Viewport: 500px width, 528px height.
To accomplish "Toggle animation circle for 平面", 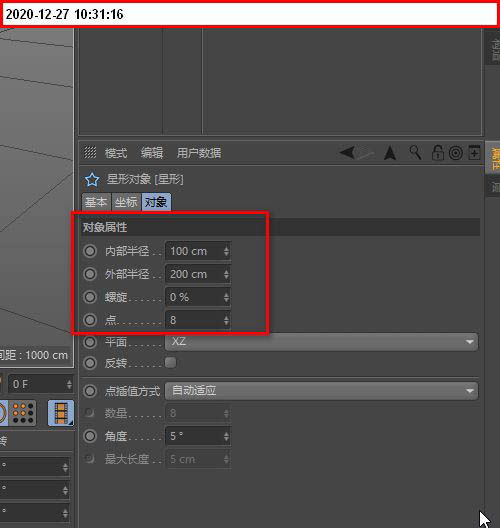I will pyautogui.click(x=90, y=342).
